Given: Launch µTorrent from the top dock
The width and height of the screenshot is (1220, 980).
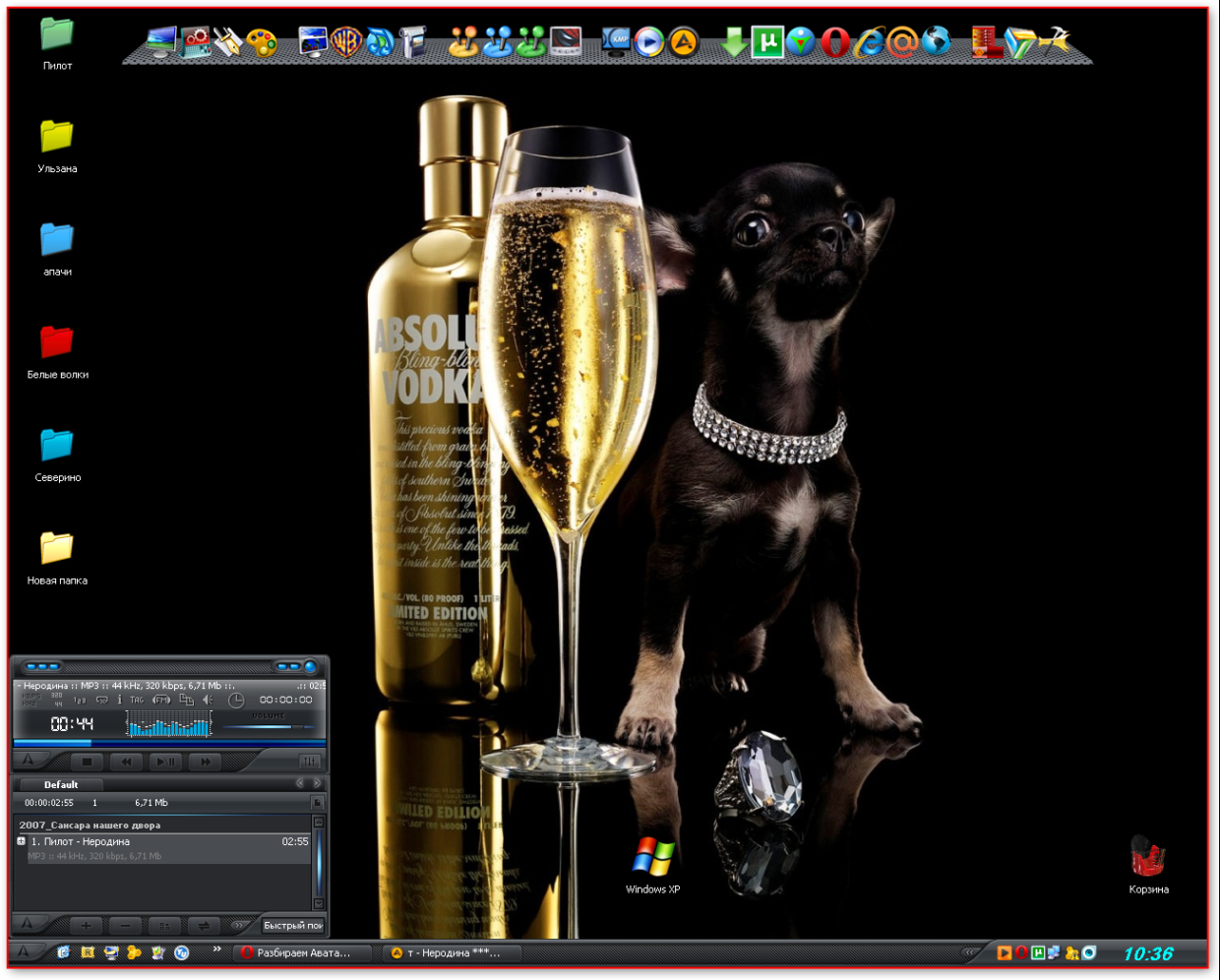Looking at the screenshot, I should 767,42.
